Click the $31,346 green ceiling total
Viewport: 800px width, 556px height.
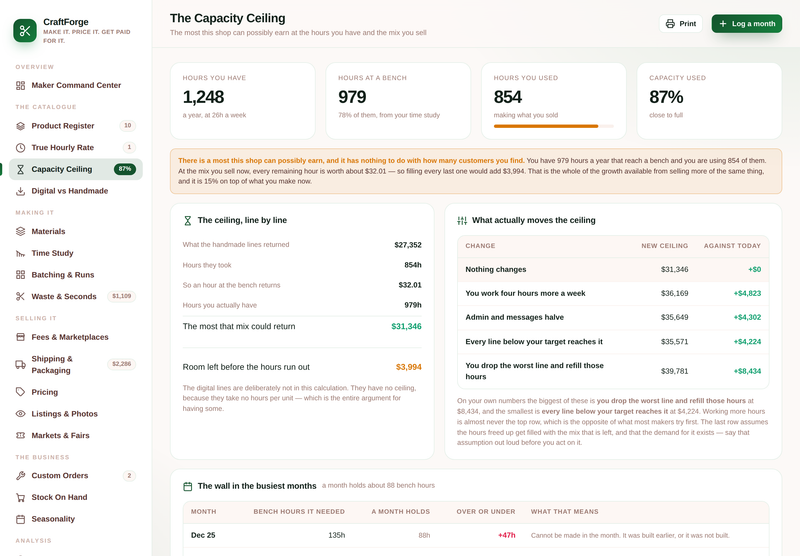pyautogui.click(x=406, y=326)
